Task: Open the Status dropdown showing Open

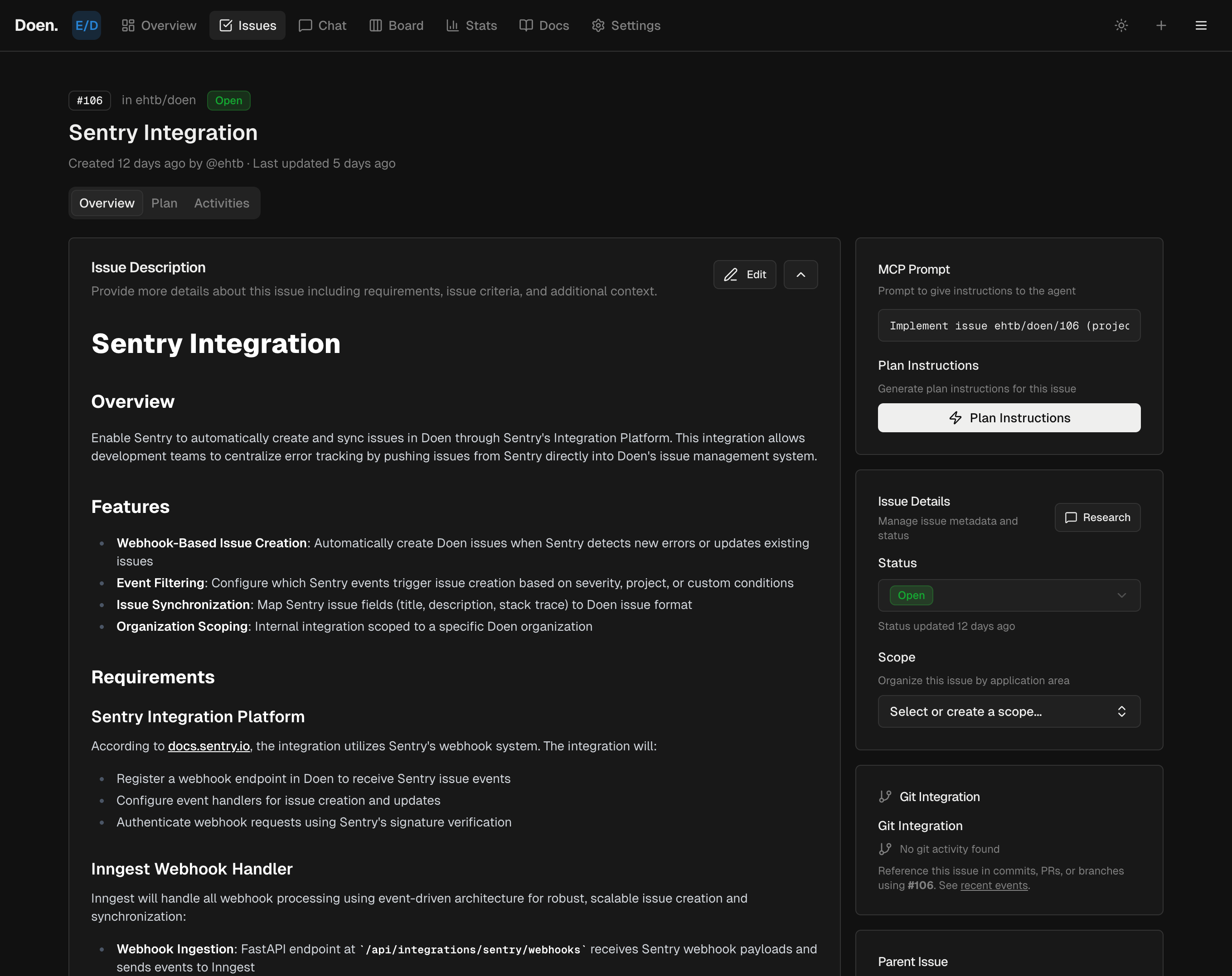Action: pos(1009,595)
